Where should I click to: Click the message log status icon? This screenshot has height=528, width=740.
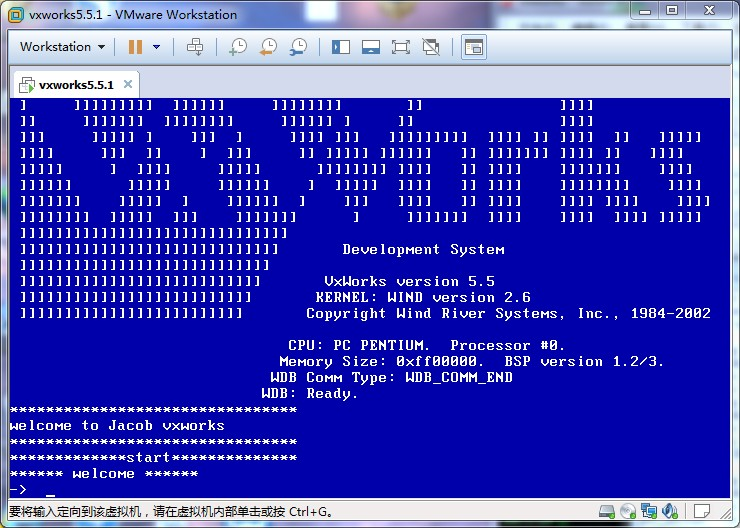coord(702,511)
